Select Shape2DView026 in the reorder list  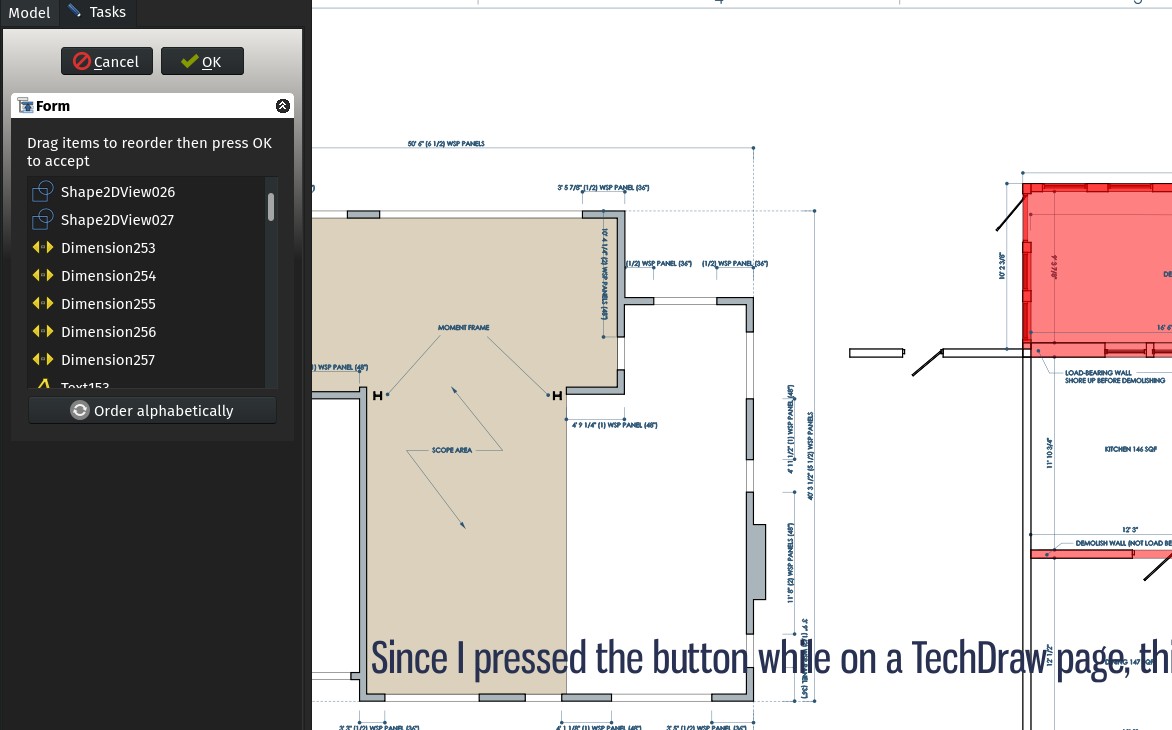tap(118, 191)
